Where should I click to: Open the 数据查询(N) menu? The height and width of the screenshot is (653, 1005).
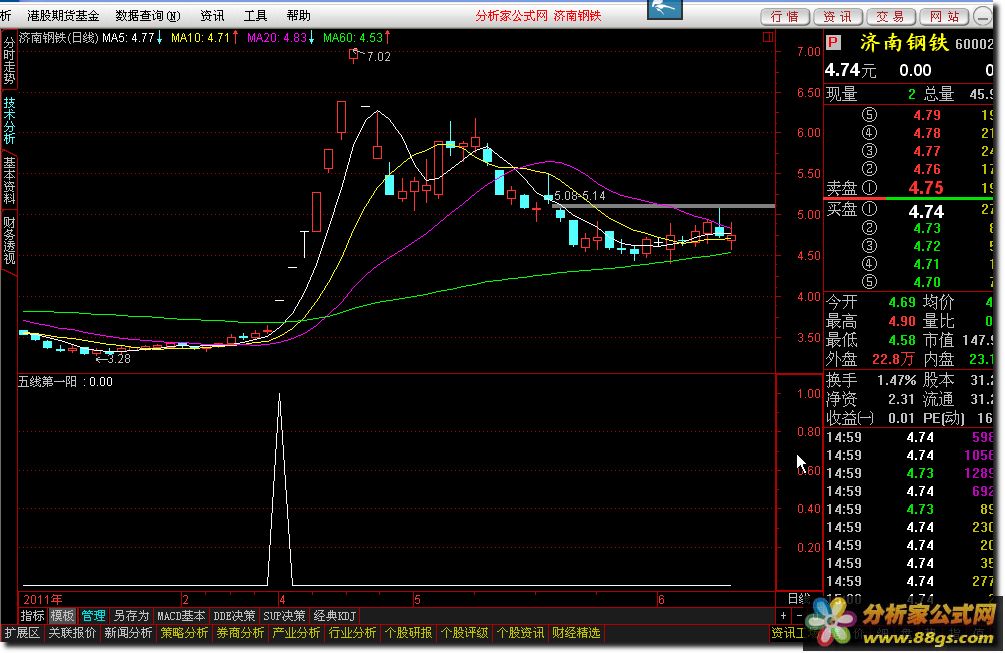coord(148,15)
